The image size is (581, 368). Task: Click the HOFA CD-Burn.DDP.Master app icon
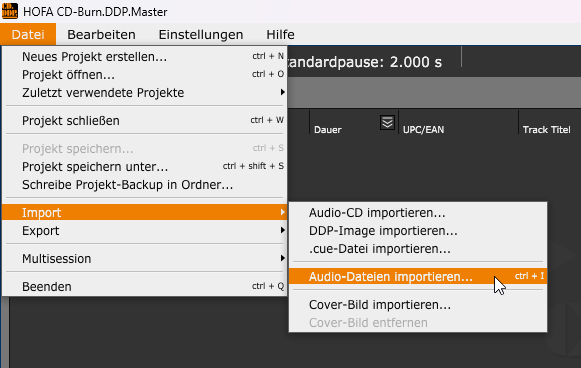click(x=10, y=11)
